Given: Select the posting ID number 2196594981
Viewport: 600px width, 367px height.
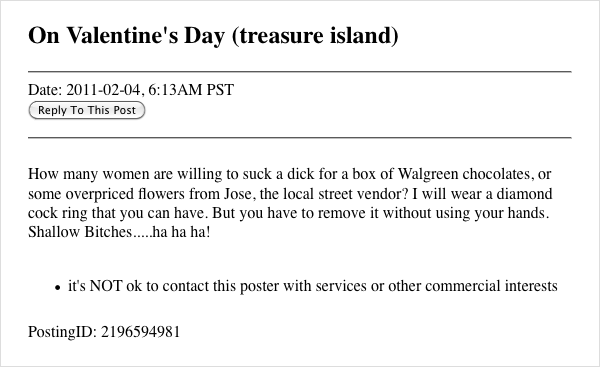Looking at the screenshot, I should pyautogui.click(x=140, y=332).
